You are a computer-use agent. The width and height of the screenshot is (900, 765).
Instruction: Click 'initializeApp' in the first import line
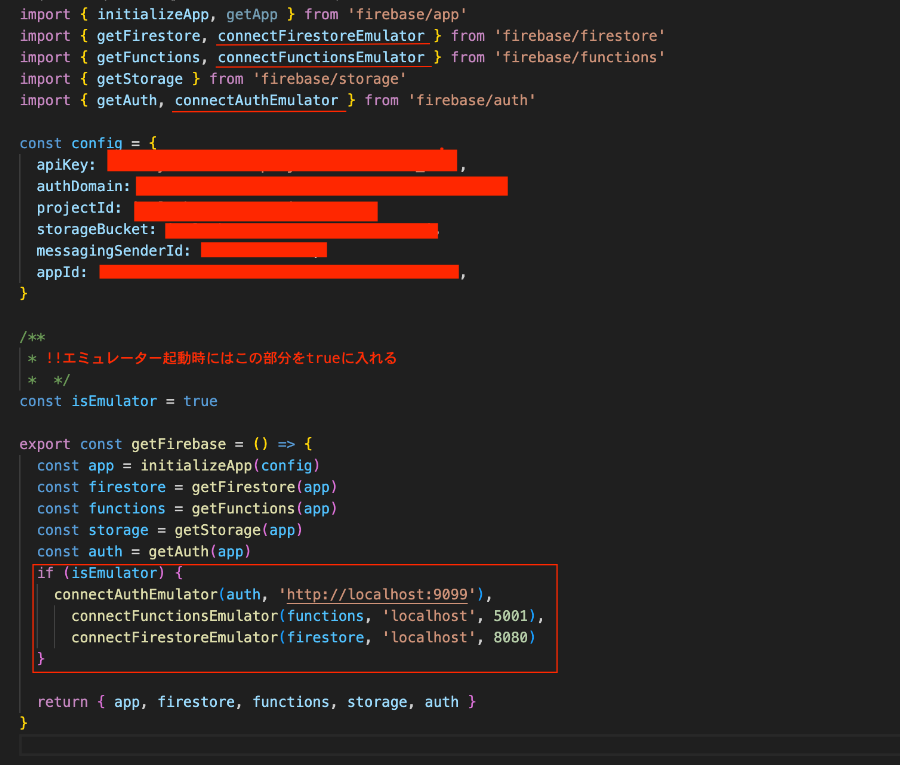coord(153,14)
